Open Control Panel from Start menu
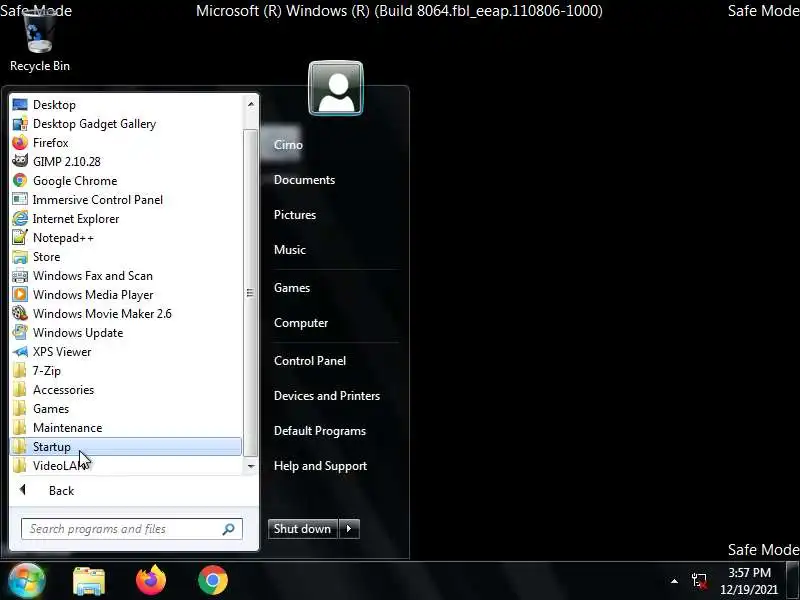This screenshot has width=800, height=600. click(310, 361)
